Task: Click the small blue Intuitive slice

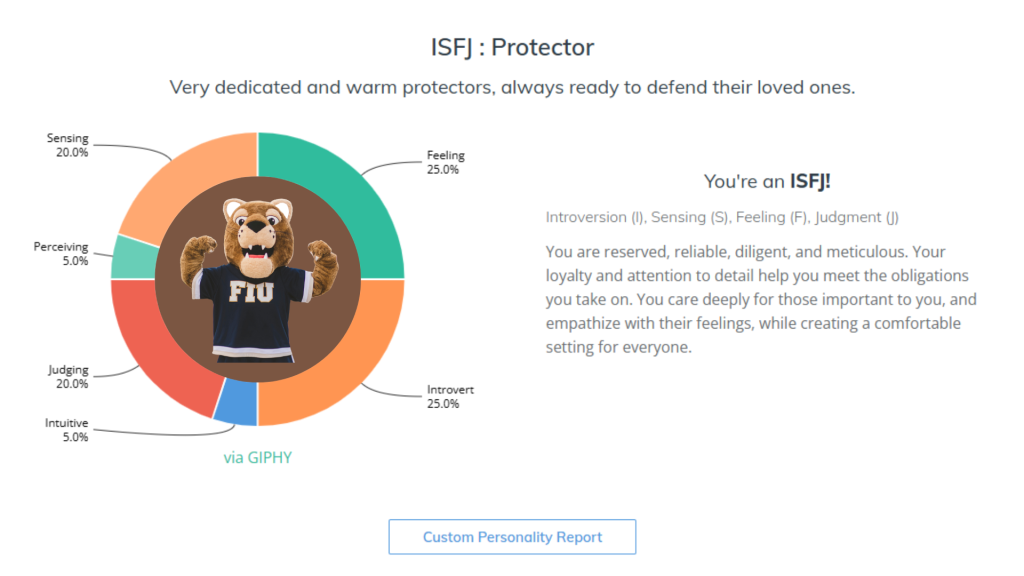Action: pyautogui.click(x=236, y=406)
